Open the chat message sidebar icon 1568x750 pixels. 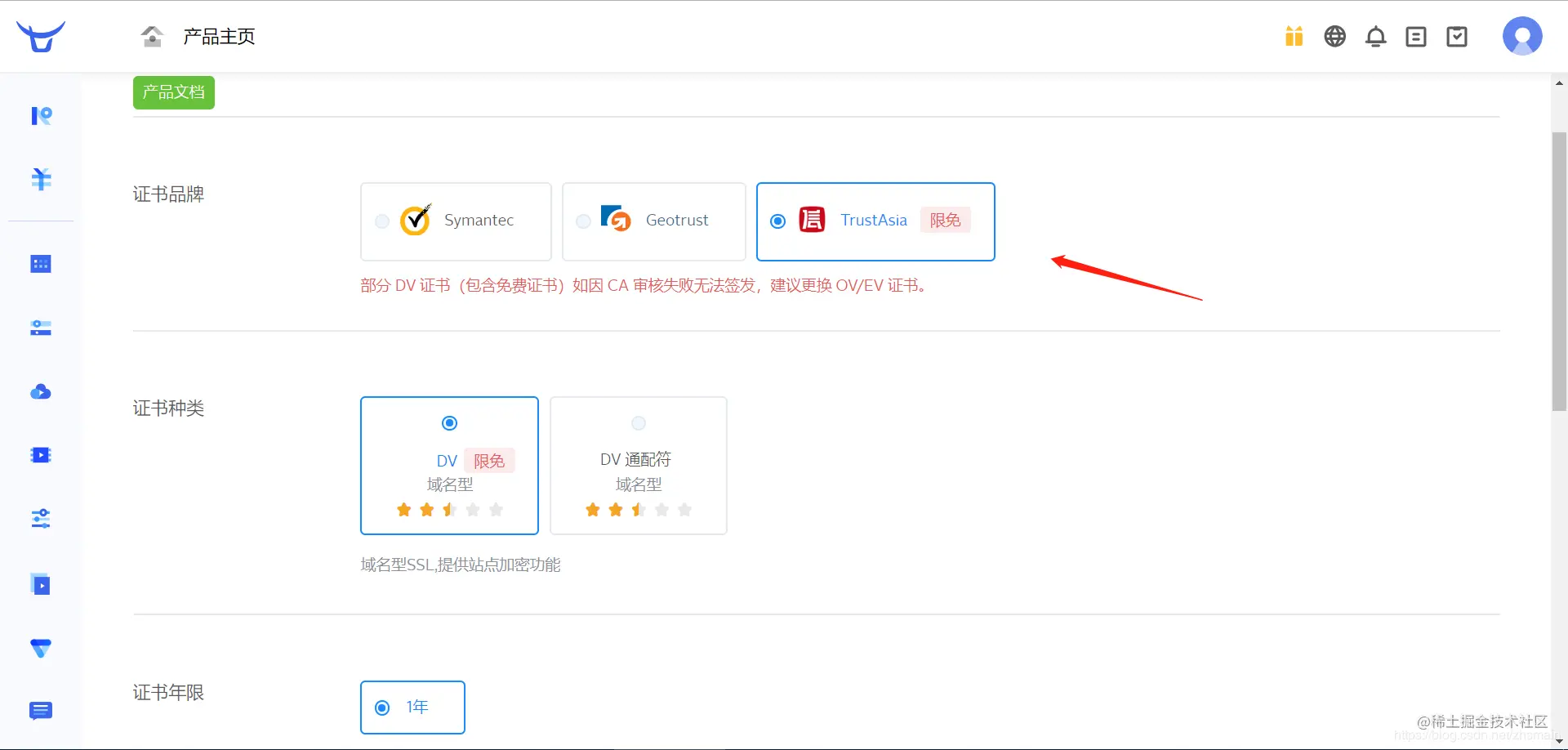coord(41,711)
